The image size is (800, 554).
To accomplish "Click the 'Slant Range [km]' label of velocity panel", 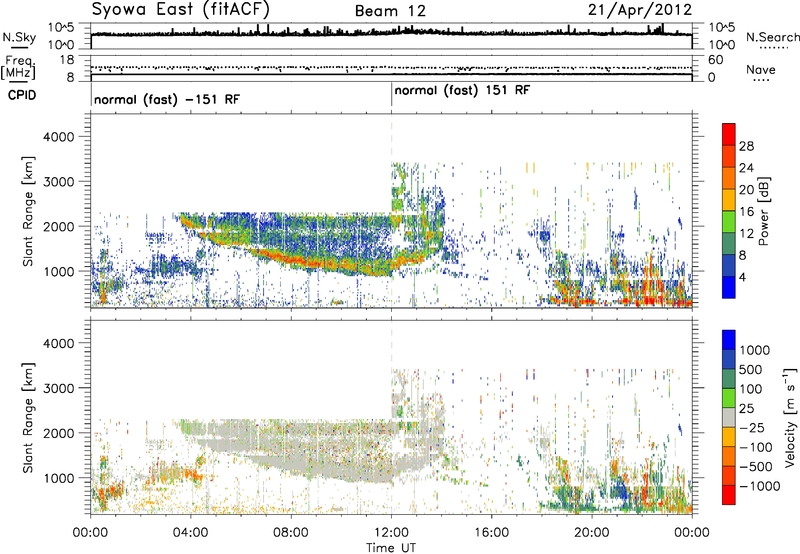I will [28, 417].
